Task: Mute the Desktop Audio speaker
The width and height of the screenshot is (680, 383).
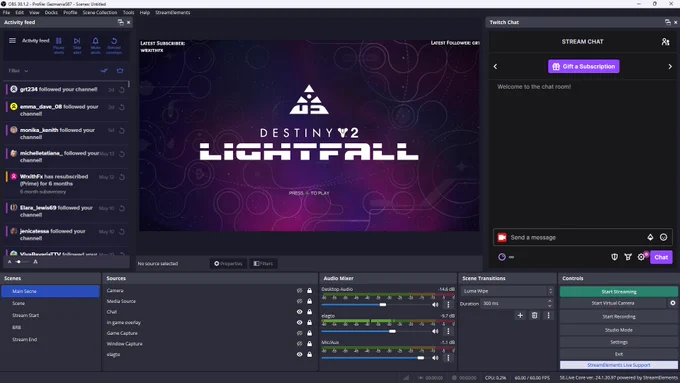Action: (435, 304)
